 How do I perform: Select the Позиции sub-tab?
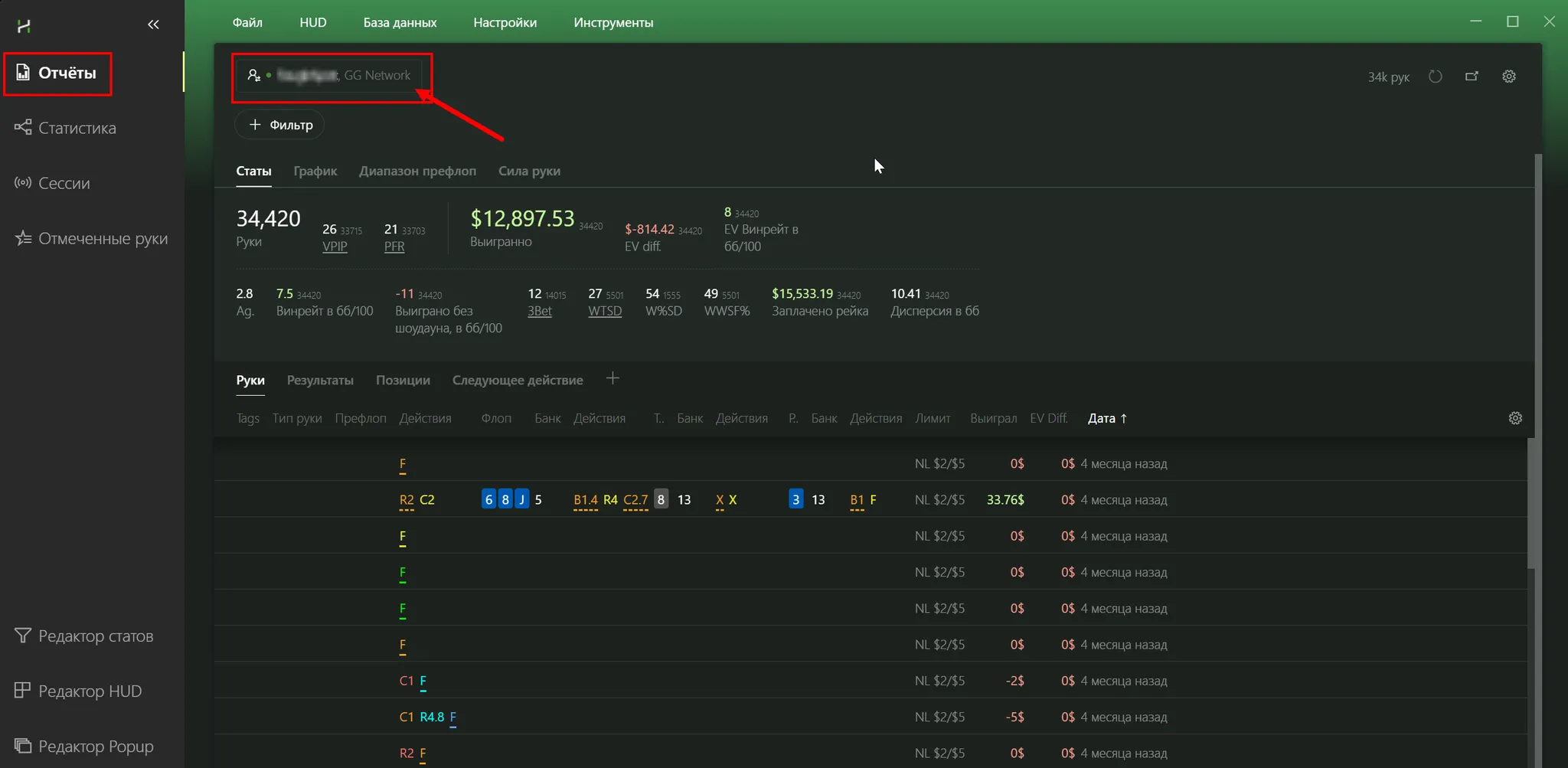point(403,380)
